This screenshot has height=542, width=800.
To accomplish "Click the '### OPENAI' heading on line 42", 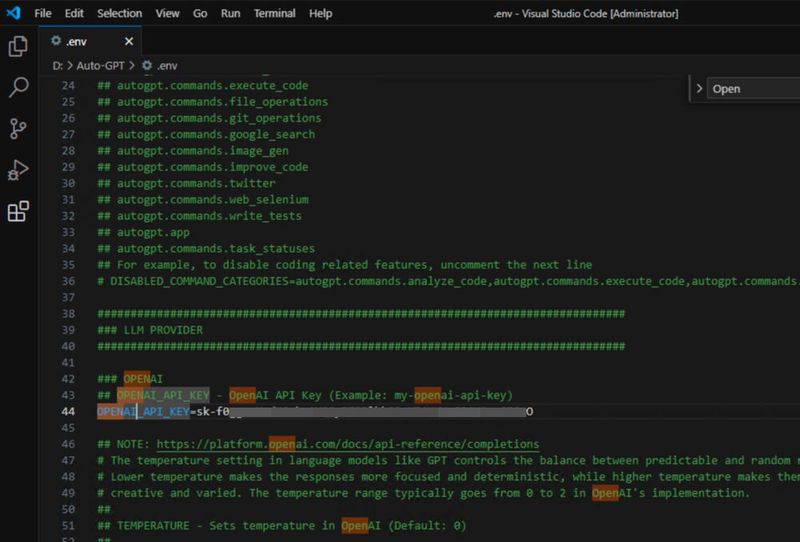I will tap(130, 379).
